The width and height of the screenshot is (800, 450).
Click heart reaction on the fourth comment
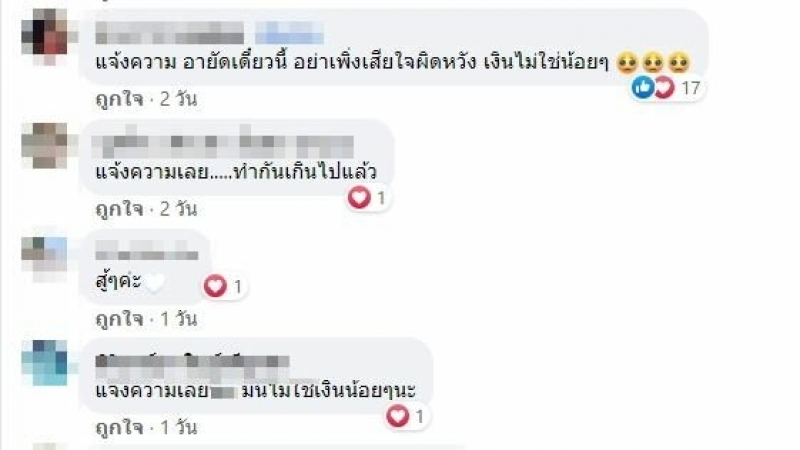397,416
